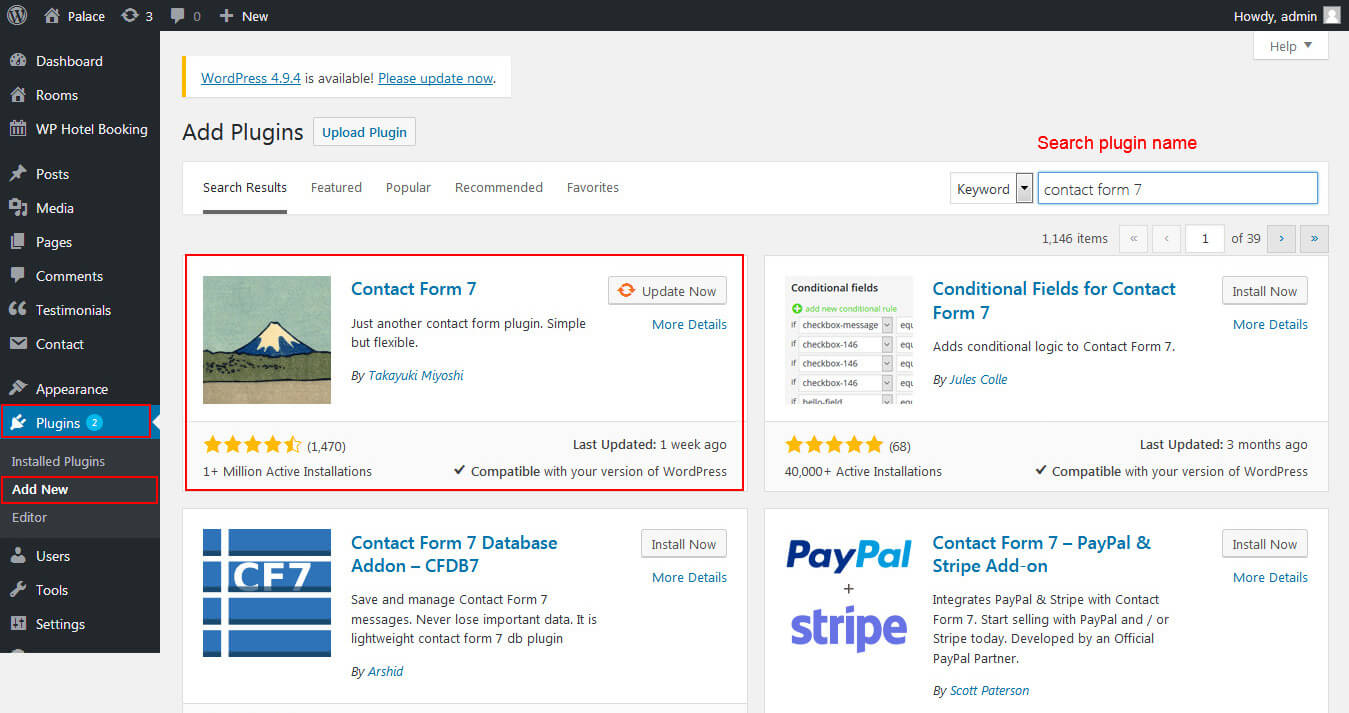This screenshot has width=1349, height=713.
Task: Open the Howdy, admin account menu
Action: click(x=1288, y=16)
